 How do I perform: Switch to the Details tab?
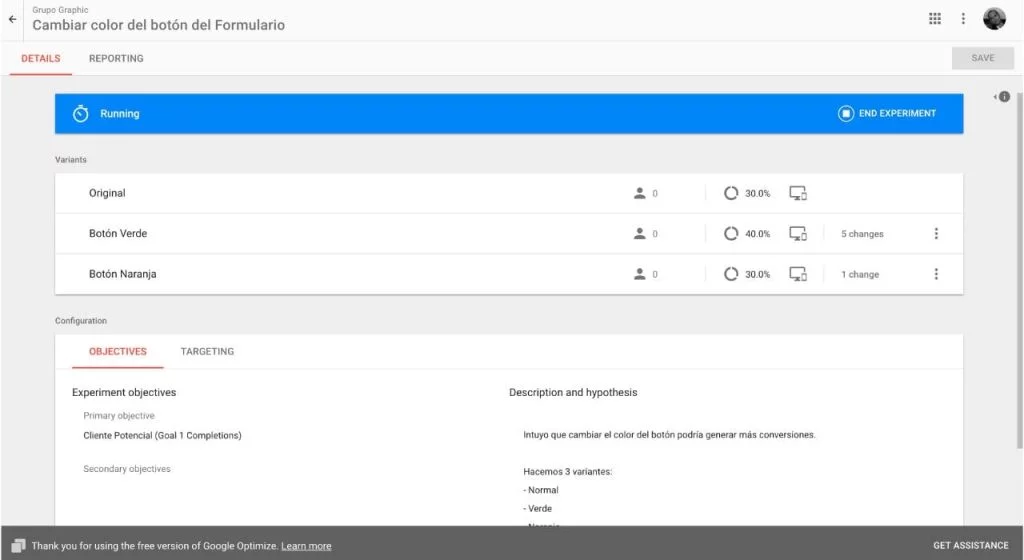coord(40,59)
